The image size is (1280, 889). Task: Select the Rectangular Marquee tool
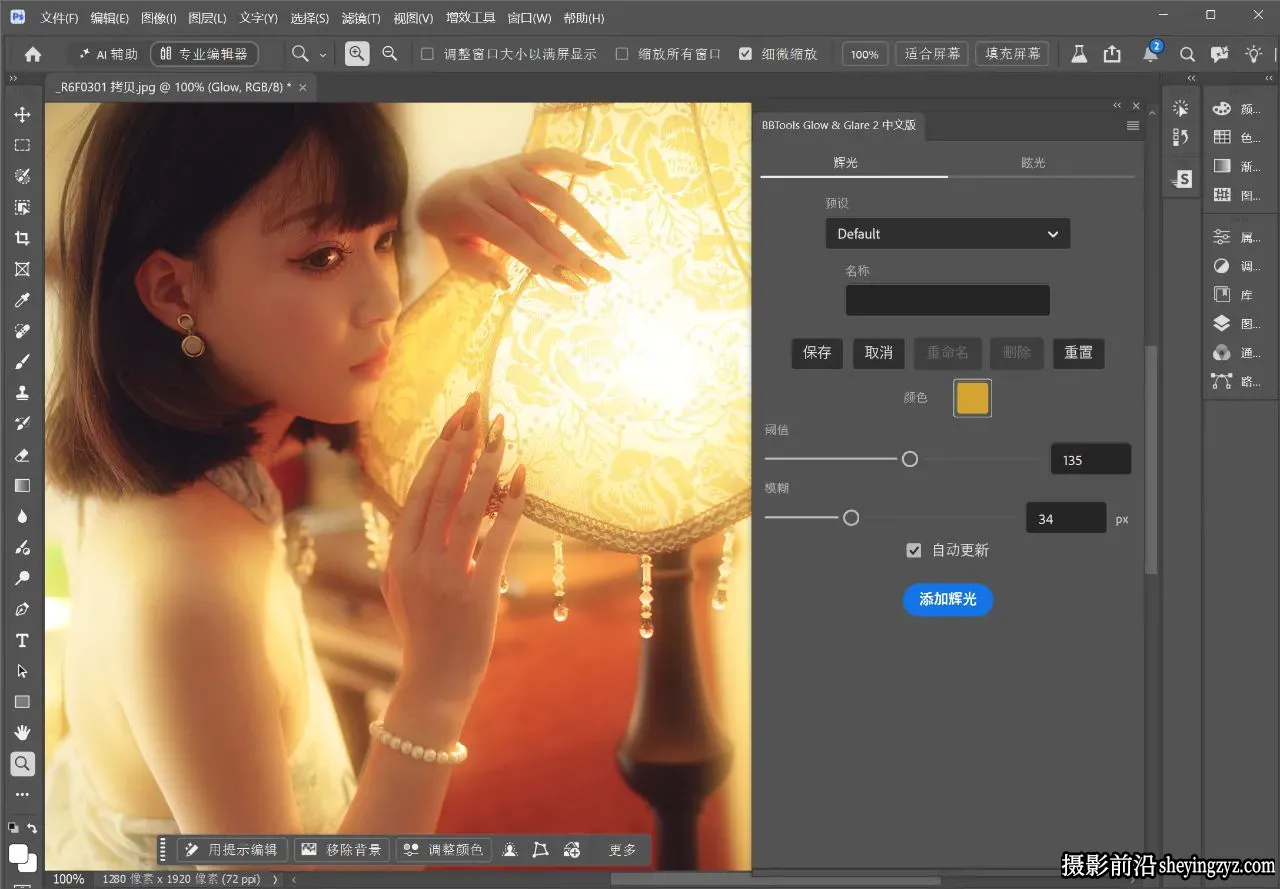(22, 146)
